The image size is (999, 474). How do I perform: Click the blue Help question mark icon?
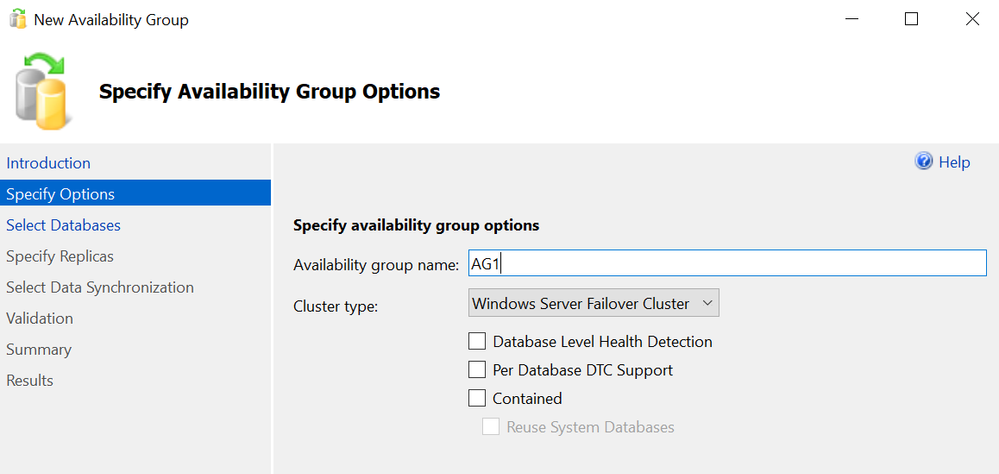coord(924,162)
